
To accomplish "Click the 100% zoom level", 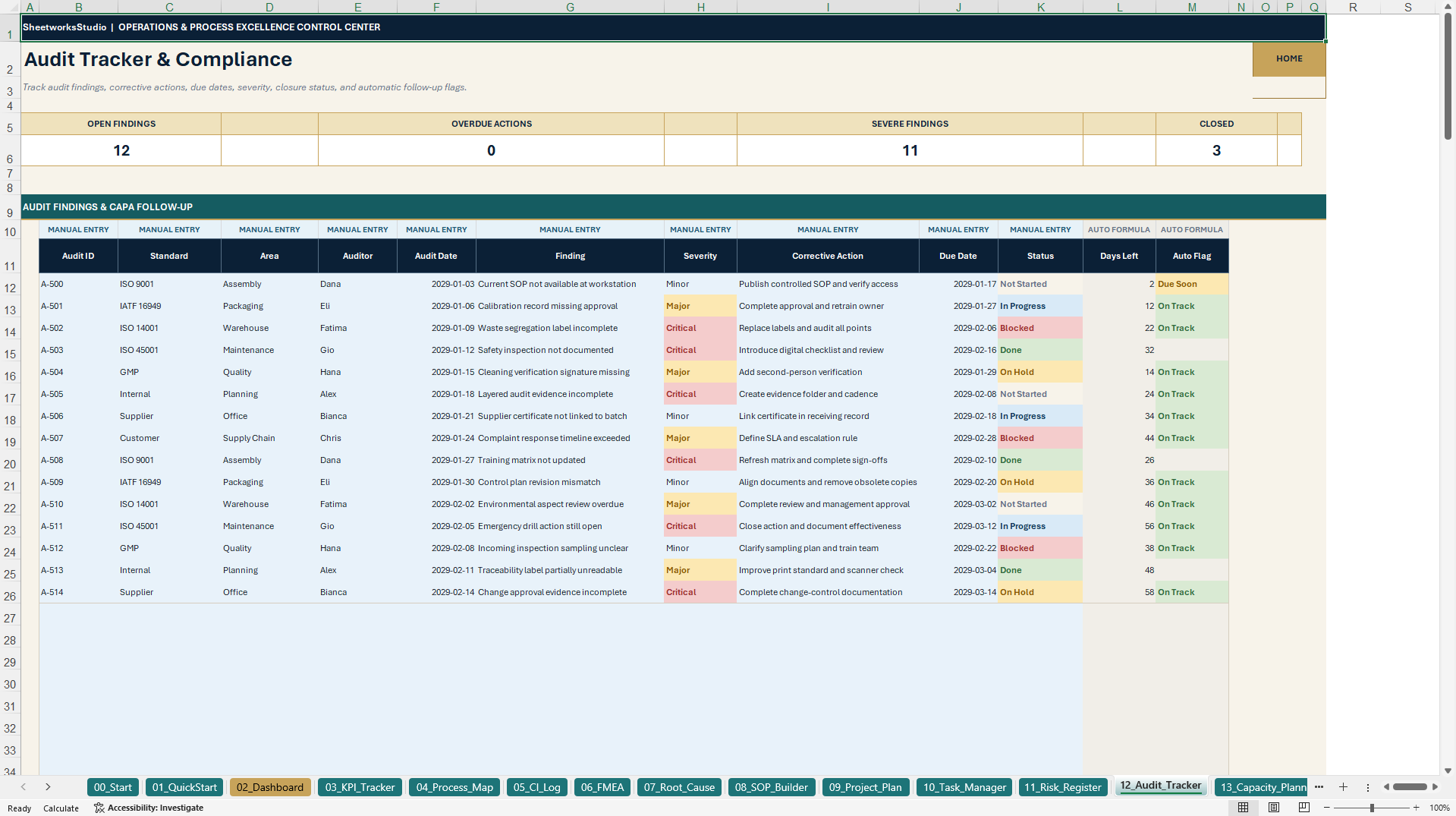I will point(1439,808).
